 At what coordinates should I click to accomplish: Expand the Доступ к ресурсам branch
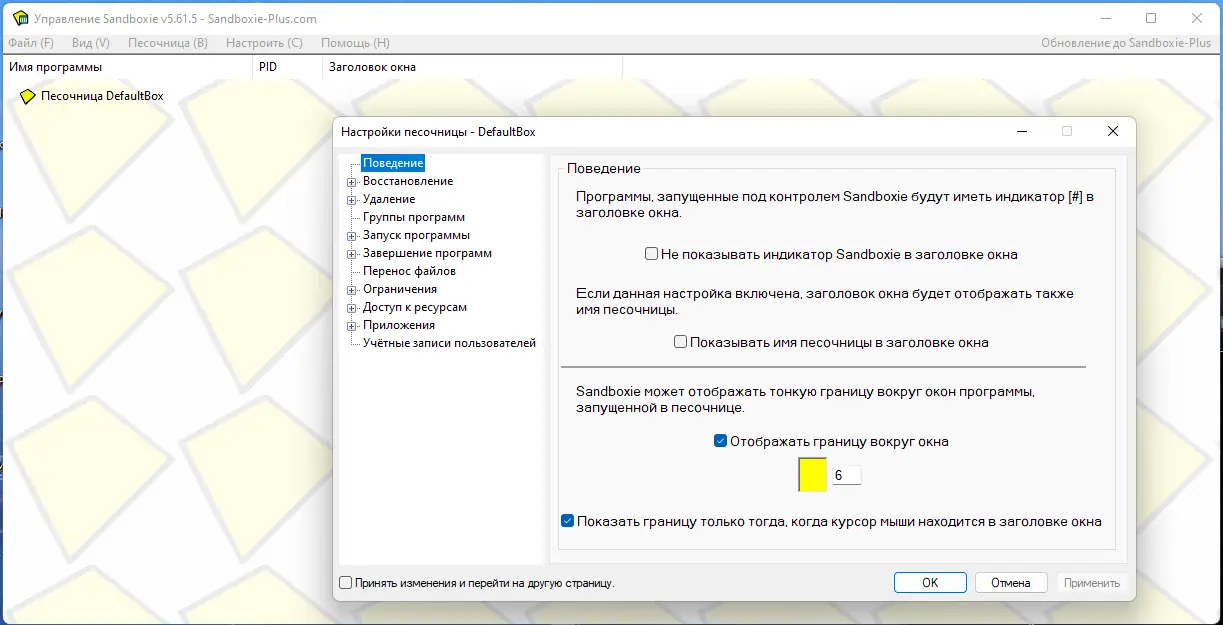[x=350, y=307]
